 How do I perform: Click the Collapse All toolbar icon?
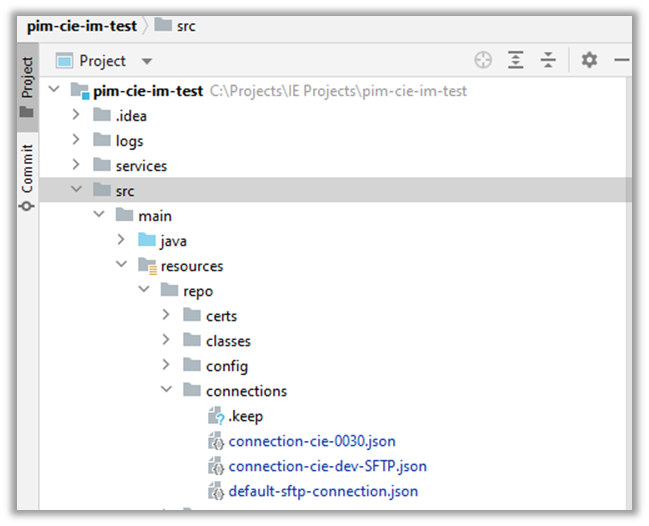pos(548,60)
